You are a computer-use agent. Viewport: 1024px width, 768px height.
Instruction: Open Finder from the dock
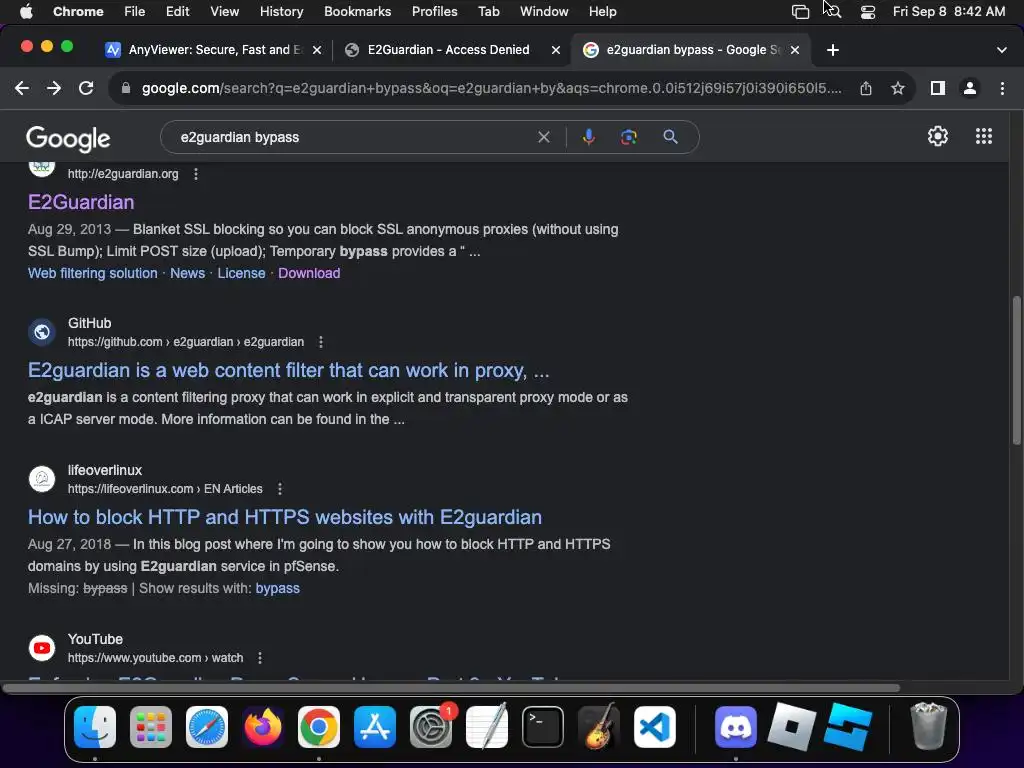pos(95,727)
